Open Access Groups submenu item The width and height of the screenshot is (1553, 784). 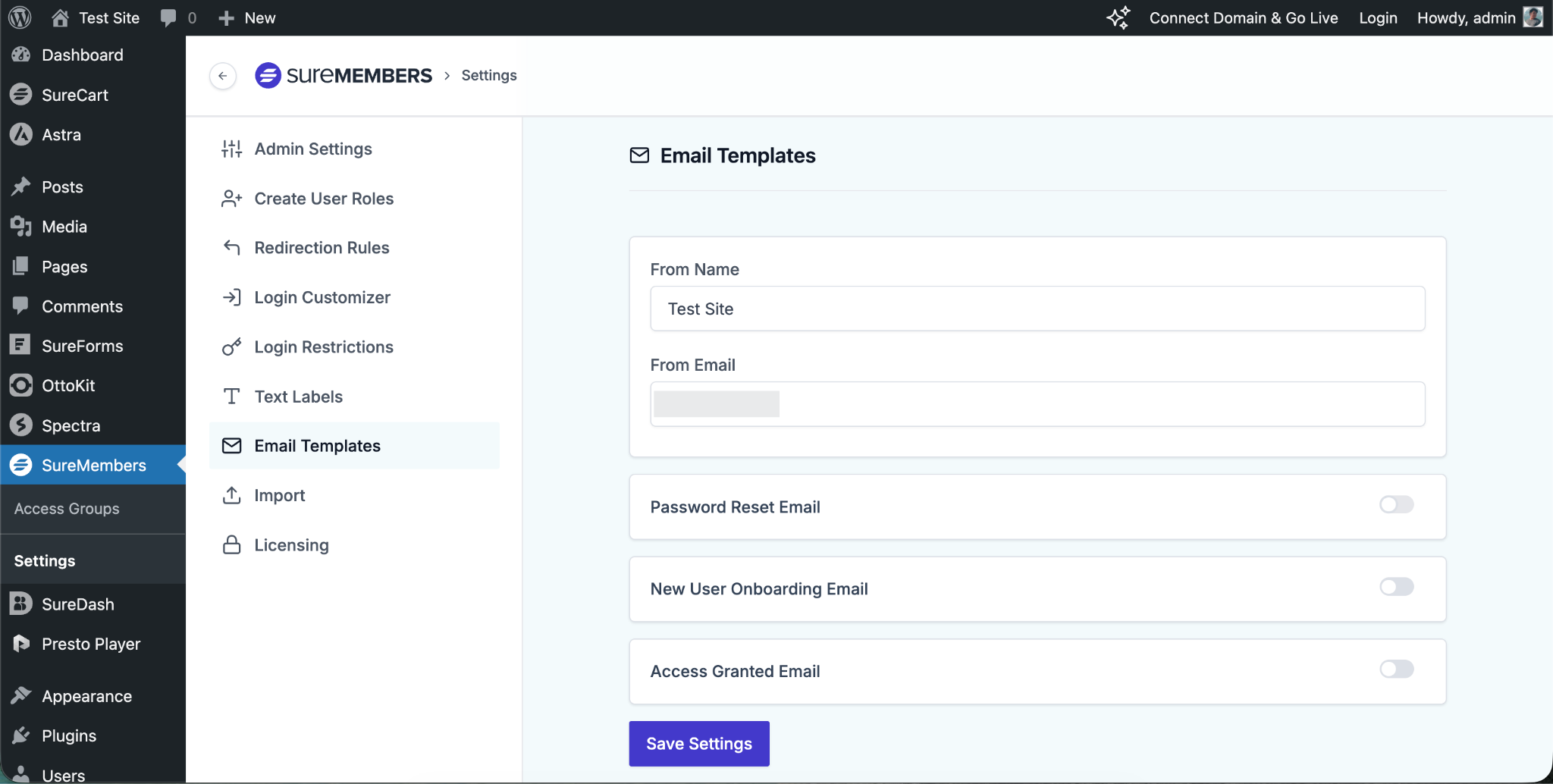(67, 509)
